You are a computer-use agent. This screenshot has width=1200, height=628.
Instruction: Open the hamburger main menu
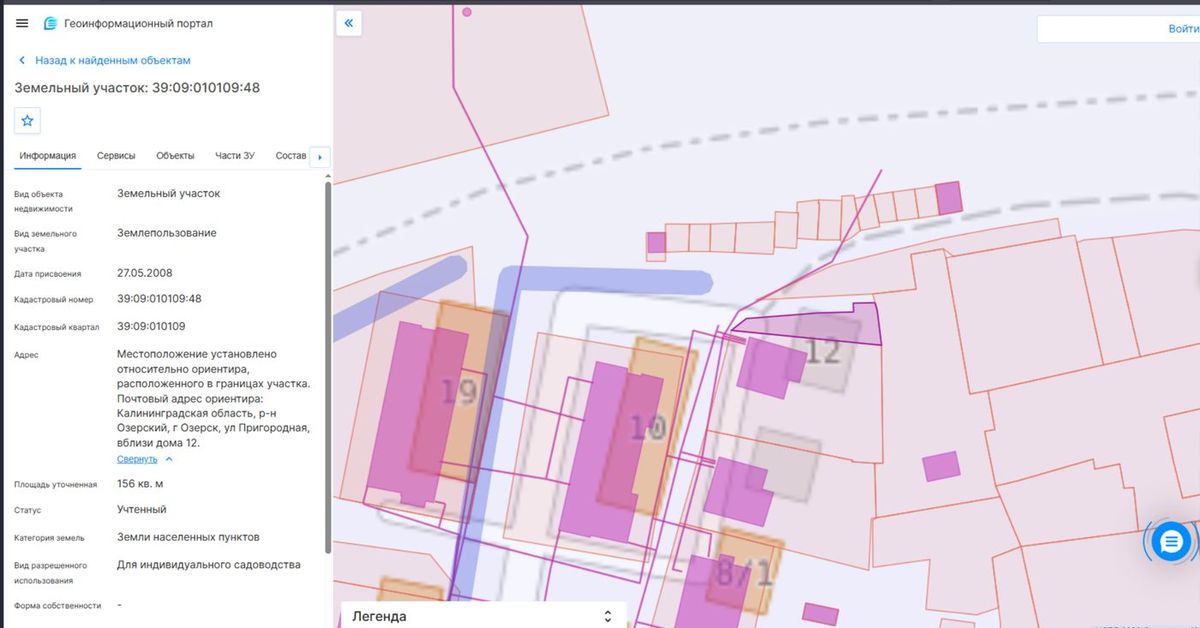coord(22,23)
